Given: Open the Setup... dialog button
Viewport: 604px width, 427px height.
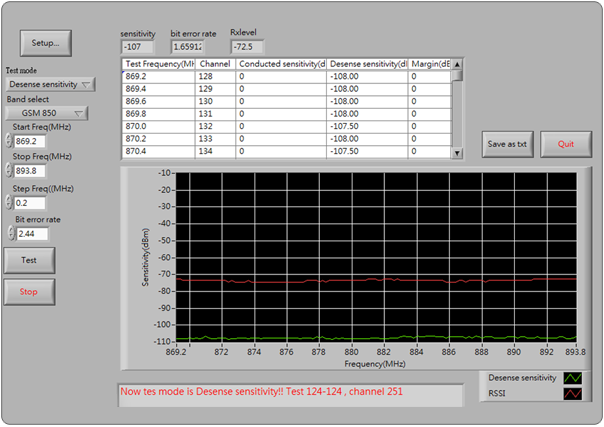Looking at the screenshot, I should tap(45, 43).
